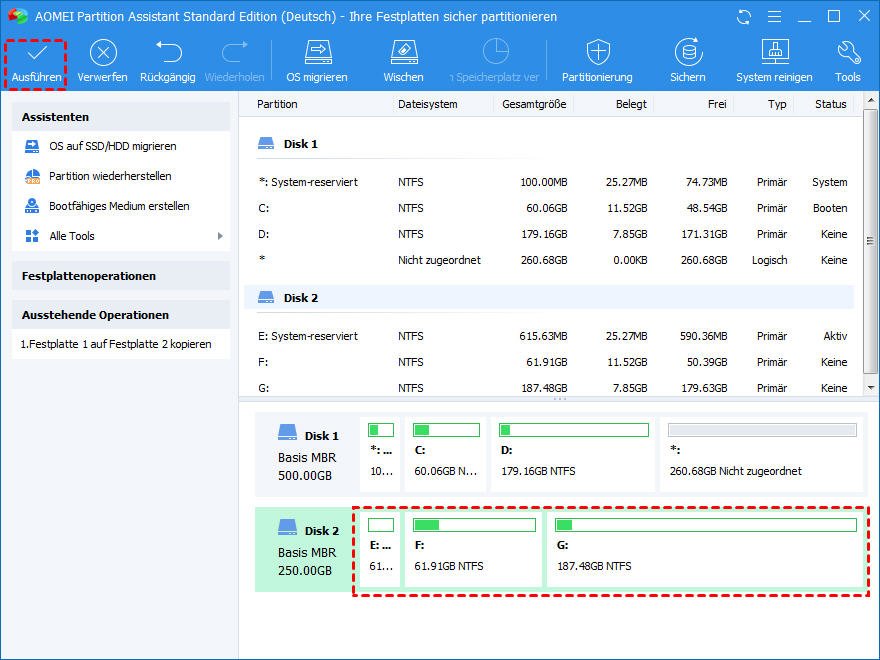Viewport: 880px width, 660px height.
Task: Sort by Partition column header
Action: tap(277, 104)
